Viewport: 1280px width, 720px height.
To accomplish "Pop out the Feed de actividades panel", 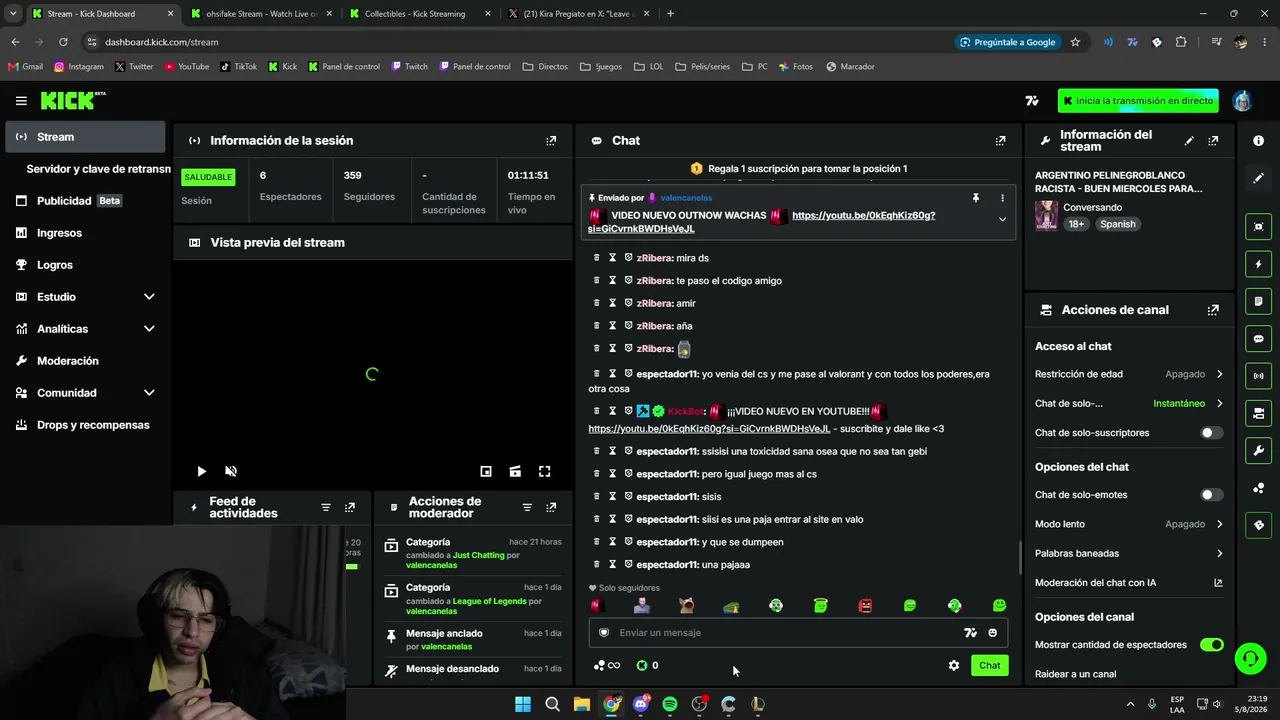I will click(x=350, y=508).
